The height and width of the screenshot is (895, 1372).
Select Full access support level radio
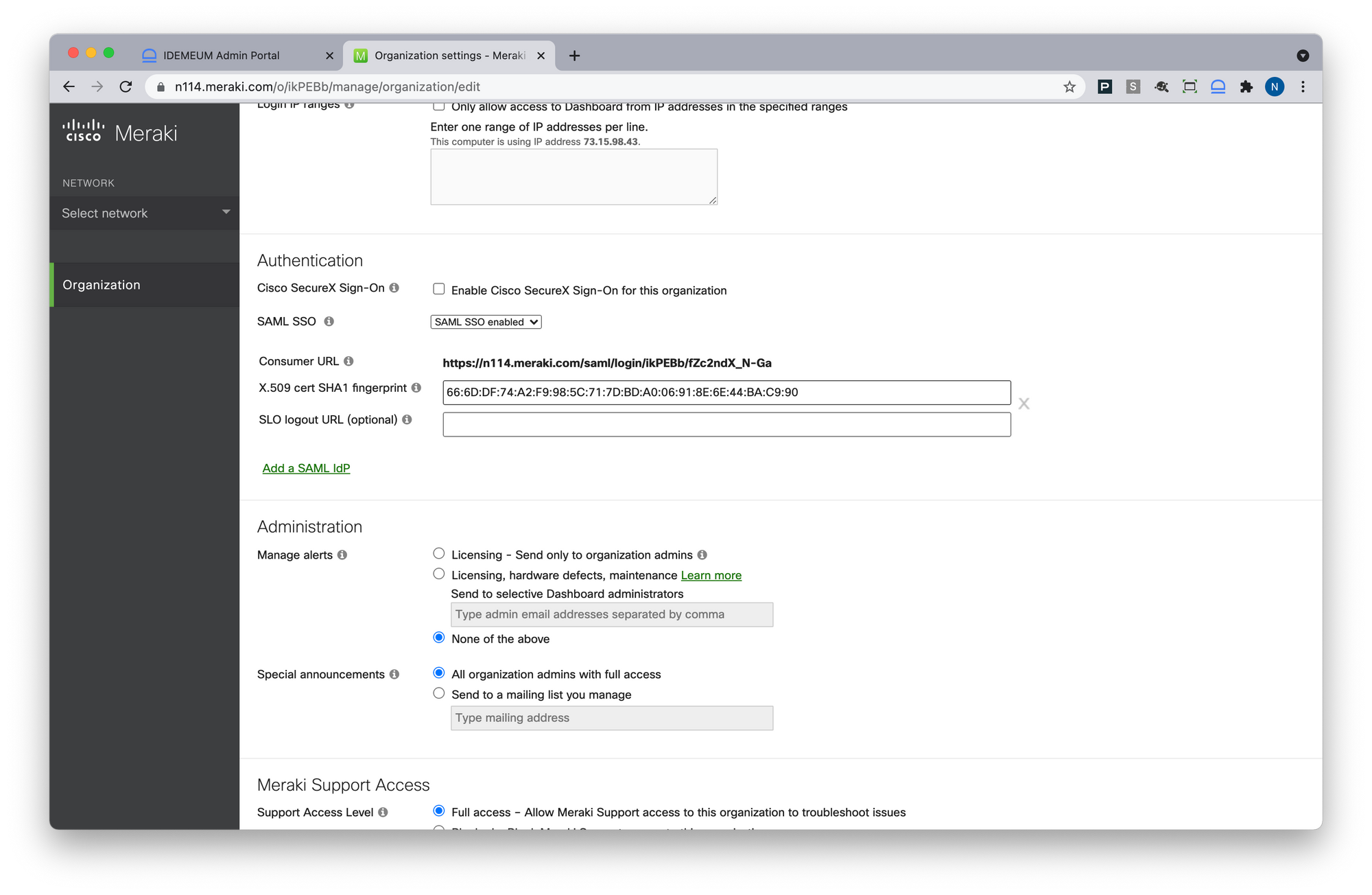[438, 811]
